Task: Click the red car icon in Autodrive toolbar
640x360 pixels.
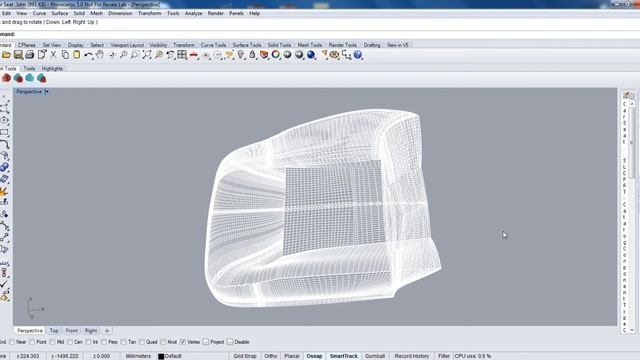Action: click(7, 78)
